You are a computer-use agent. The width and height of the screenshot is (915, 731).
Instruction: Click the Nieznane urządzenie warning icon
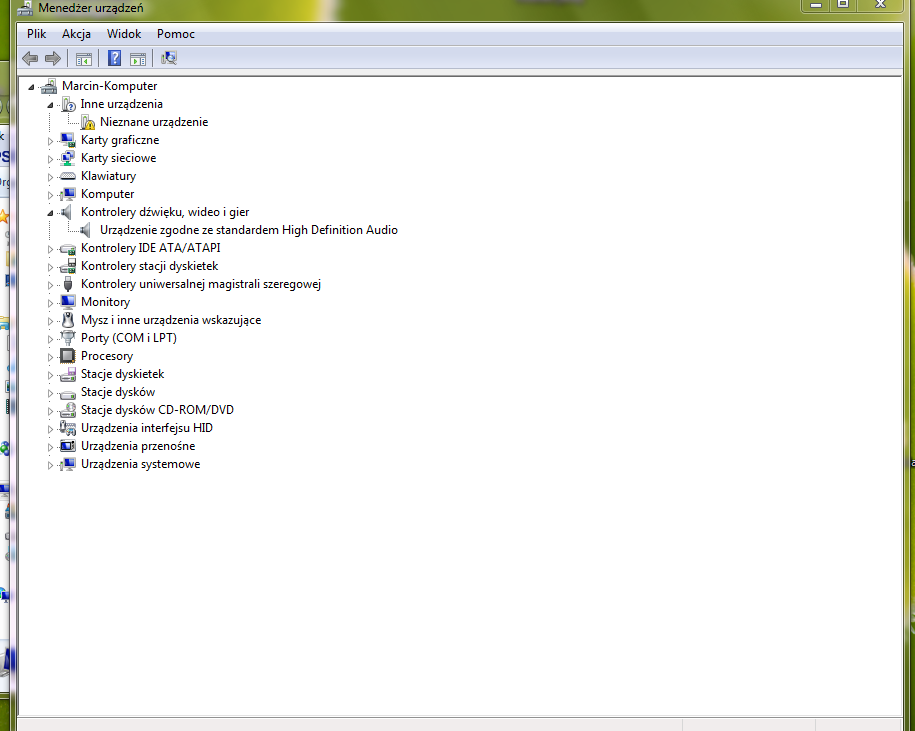[x=88, y=122]
